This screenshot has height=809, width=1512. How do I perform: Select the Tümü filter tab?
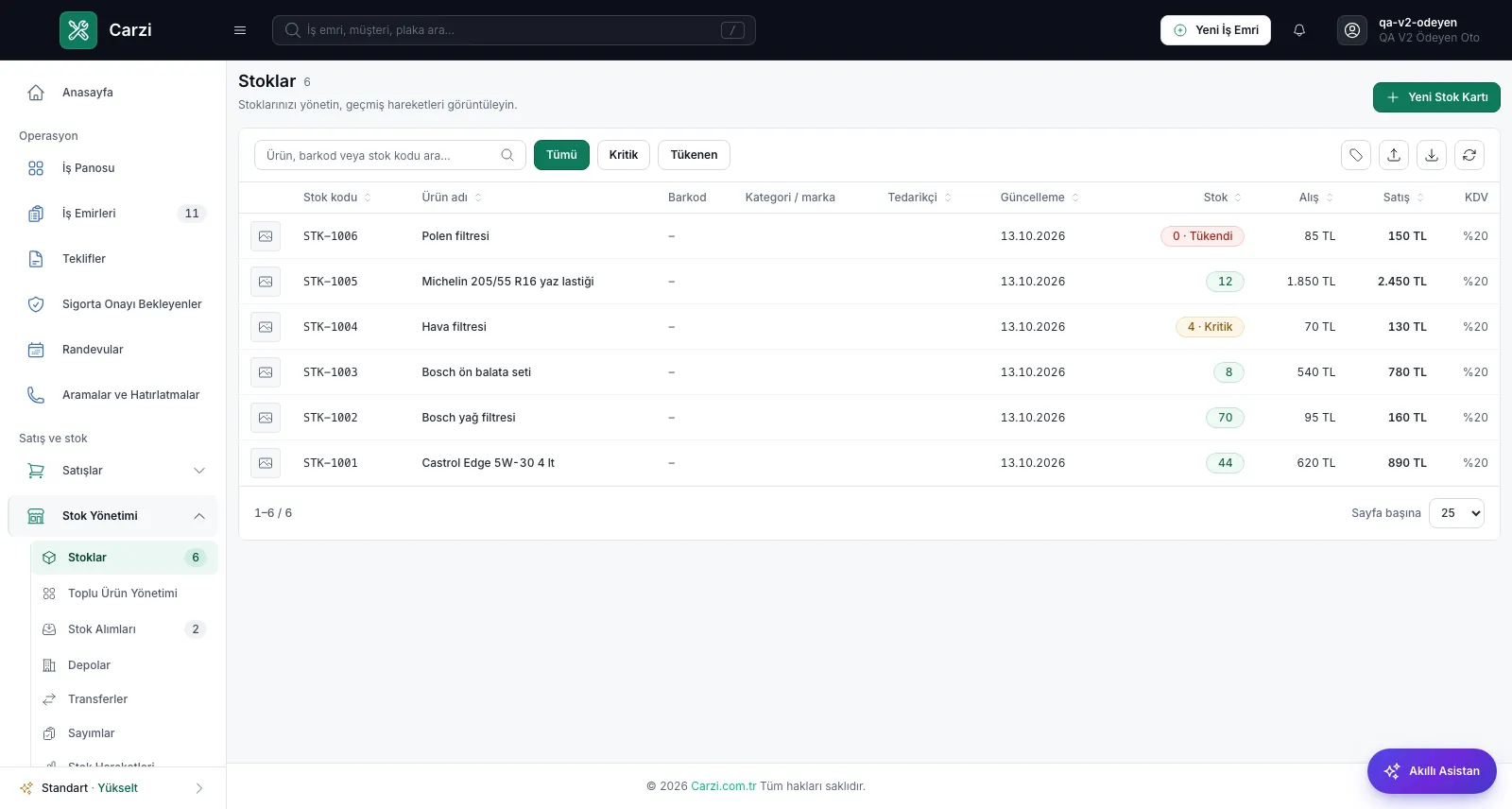pos(561,155)
